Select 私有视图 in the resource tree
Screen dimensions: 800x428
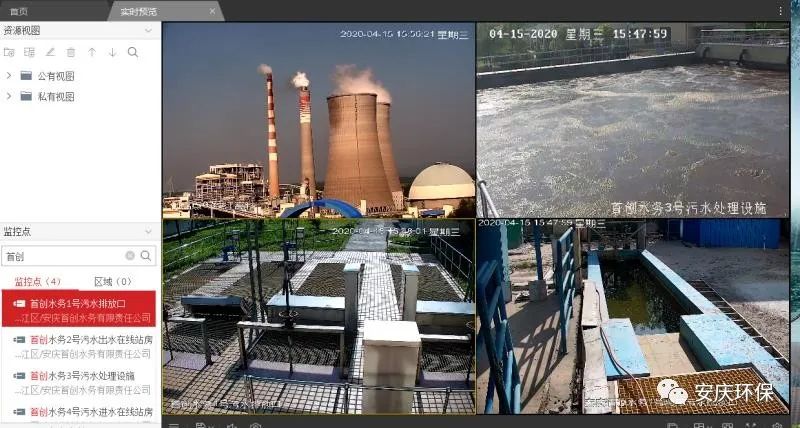coord(56,96)
